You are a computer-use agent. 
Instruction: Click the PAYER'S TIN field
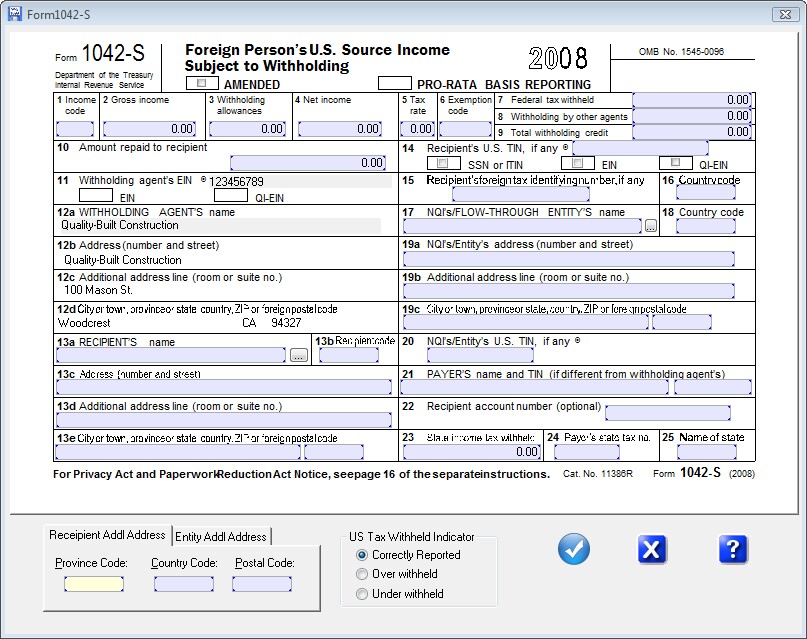713,387
